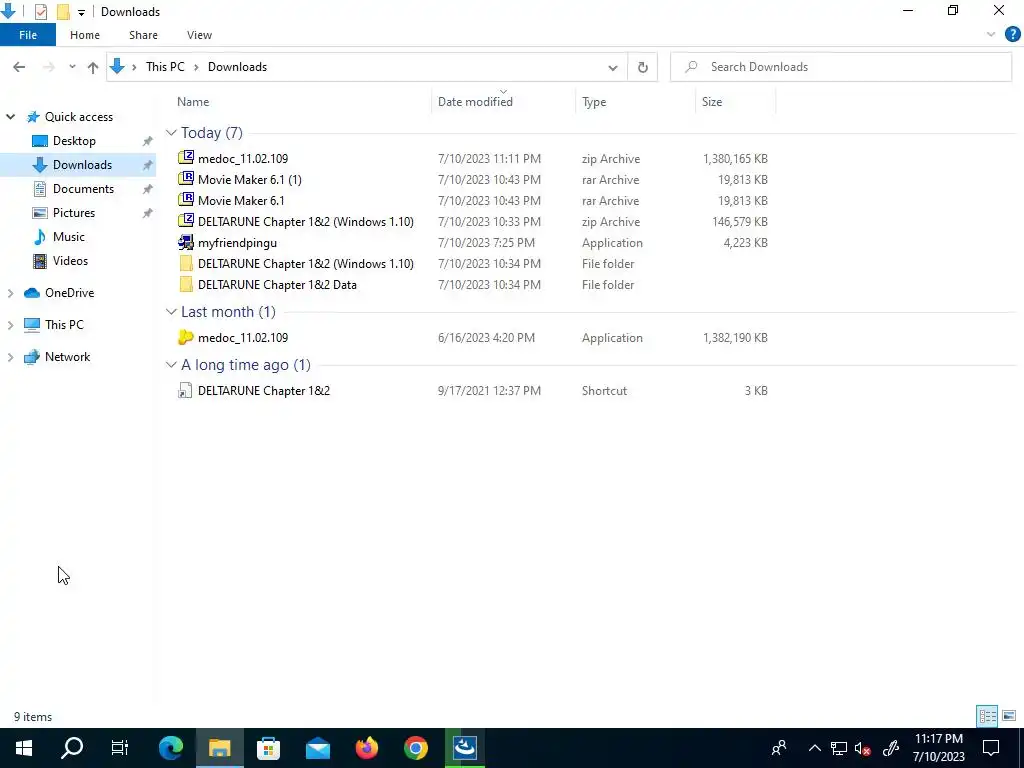Image resolution: width=1024 pixels, height=768 pixels.
Task: Go up one folder level
Action: tap(93, 67)
